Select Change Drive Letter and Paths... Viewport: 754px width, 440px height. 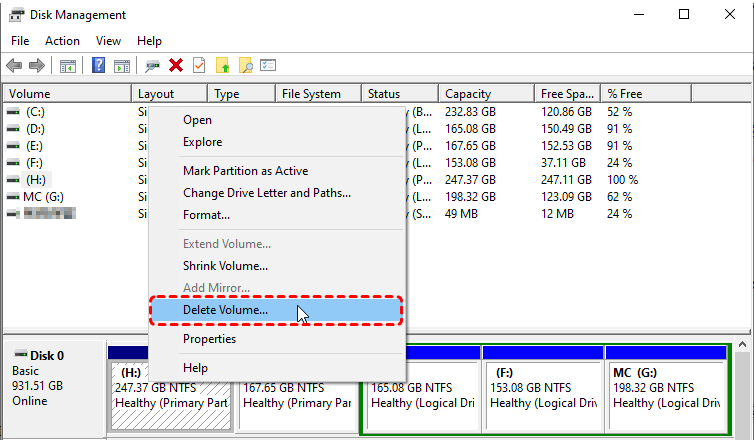266,193
